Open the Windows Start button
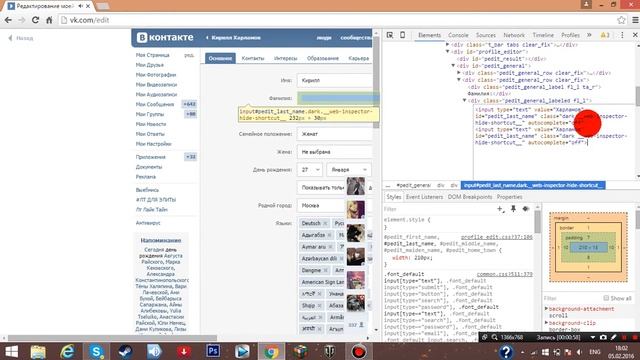The width and height of the screenshot is (640, 360). point(11,351)
